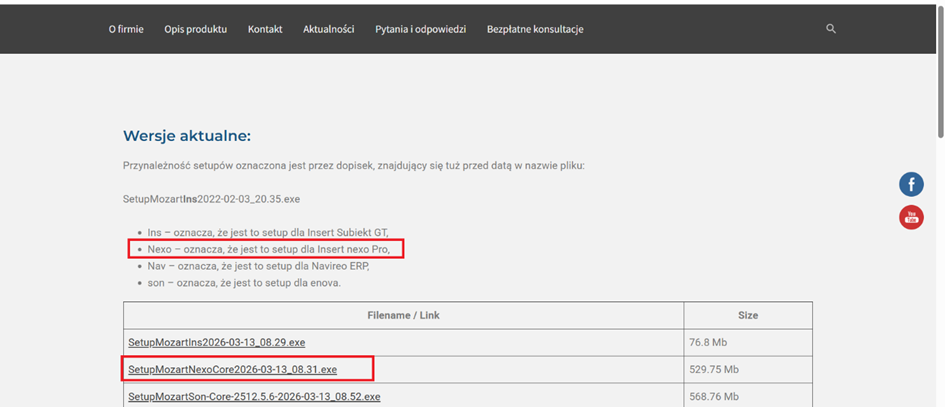This screenshot has height=407, width=945.
Task: Go to Opis produktu page
Action: pyautogui.click(x=195, y=29)
